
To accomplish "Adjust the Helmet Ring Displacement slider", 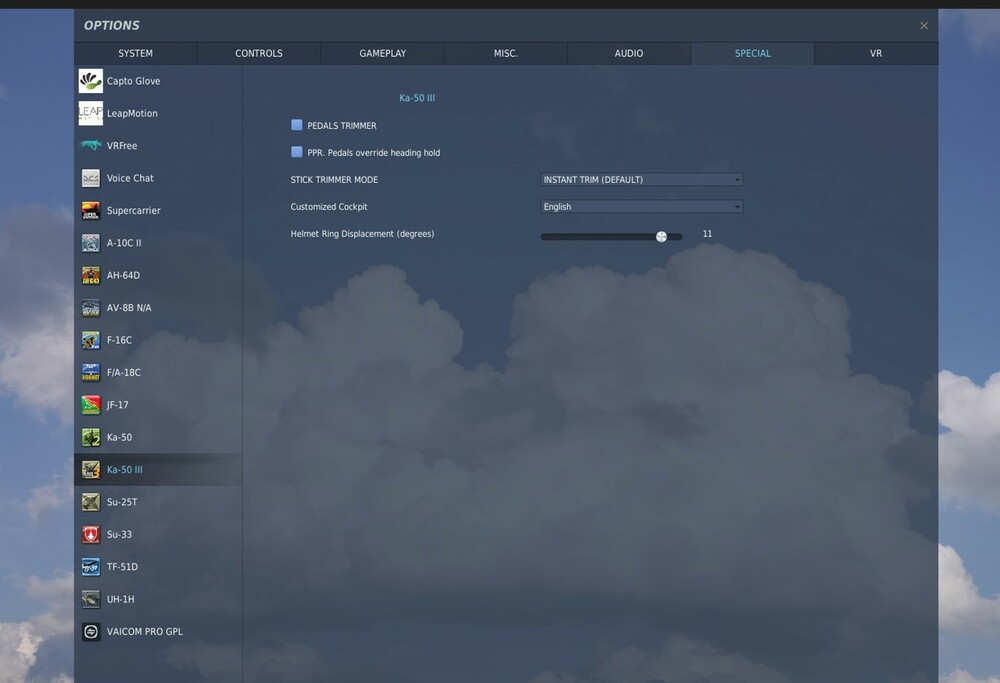I will 661,236.
